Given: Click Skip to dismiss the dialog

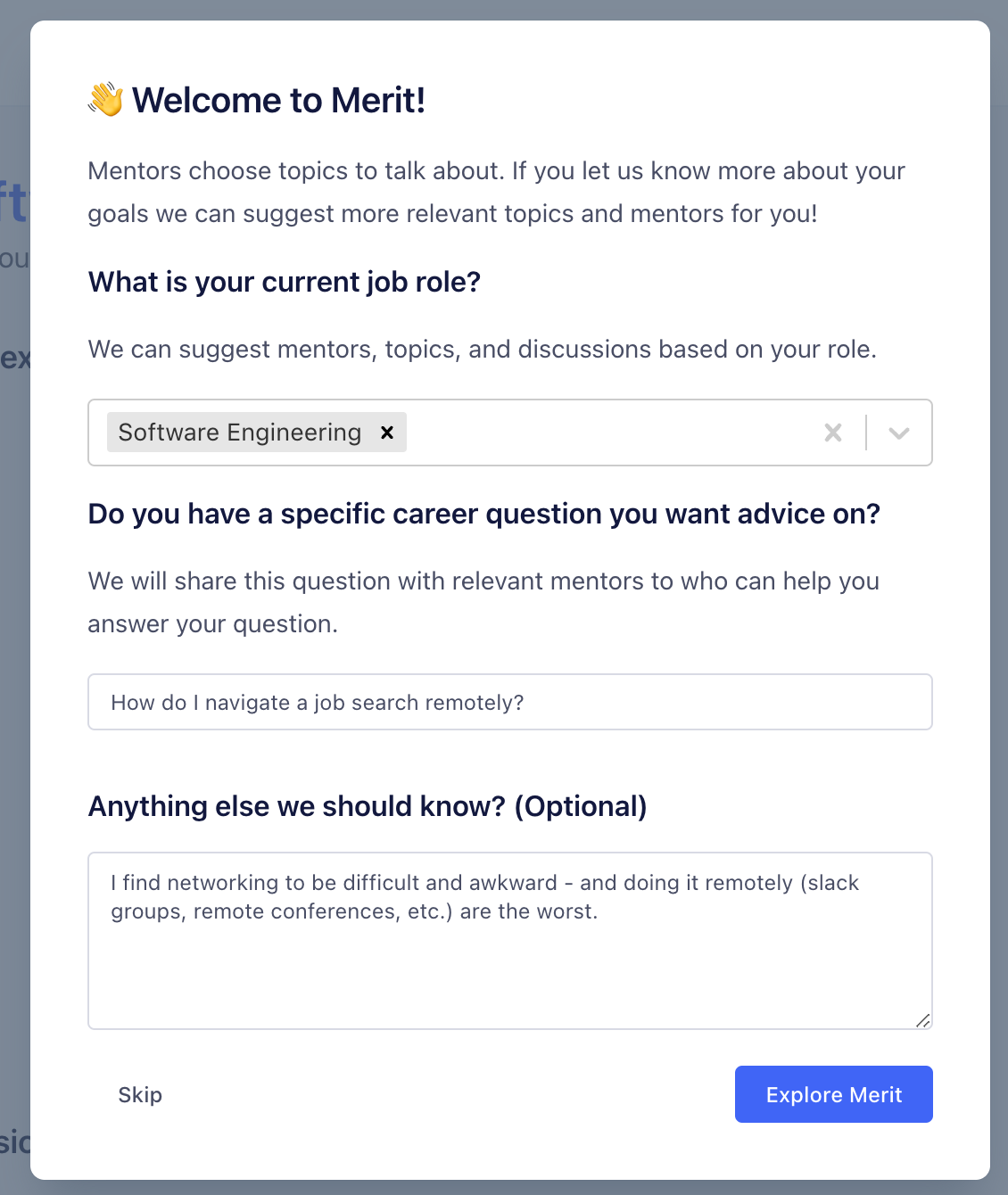Looking at the screenshot, I should click(x=140, y=1094).
